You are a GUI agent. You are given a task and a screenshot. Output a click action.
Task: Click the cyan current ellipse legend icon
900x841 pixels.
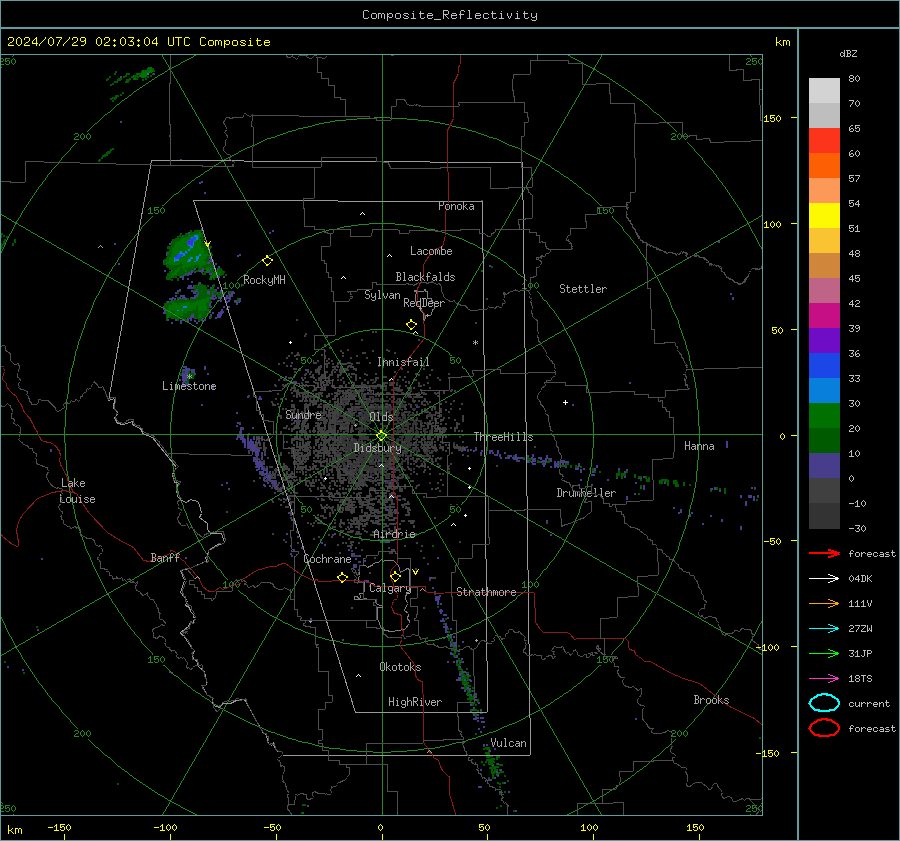point(824,703)
